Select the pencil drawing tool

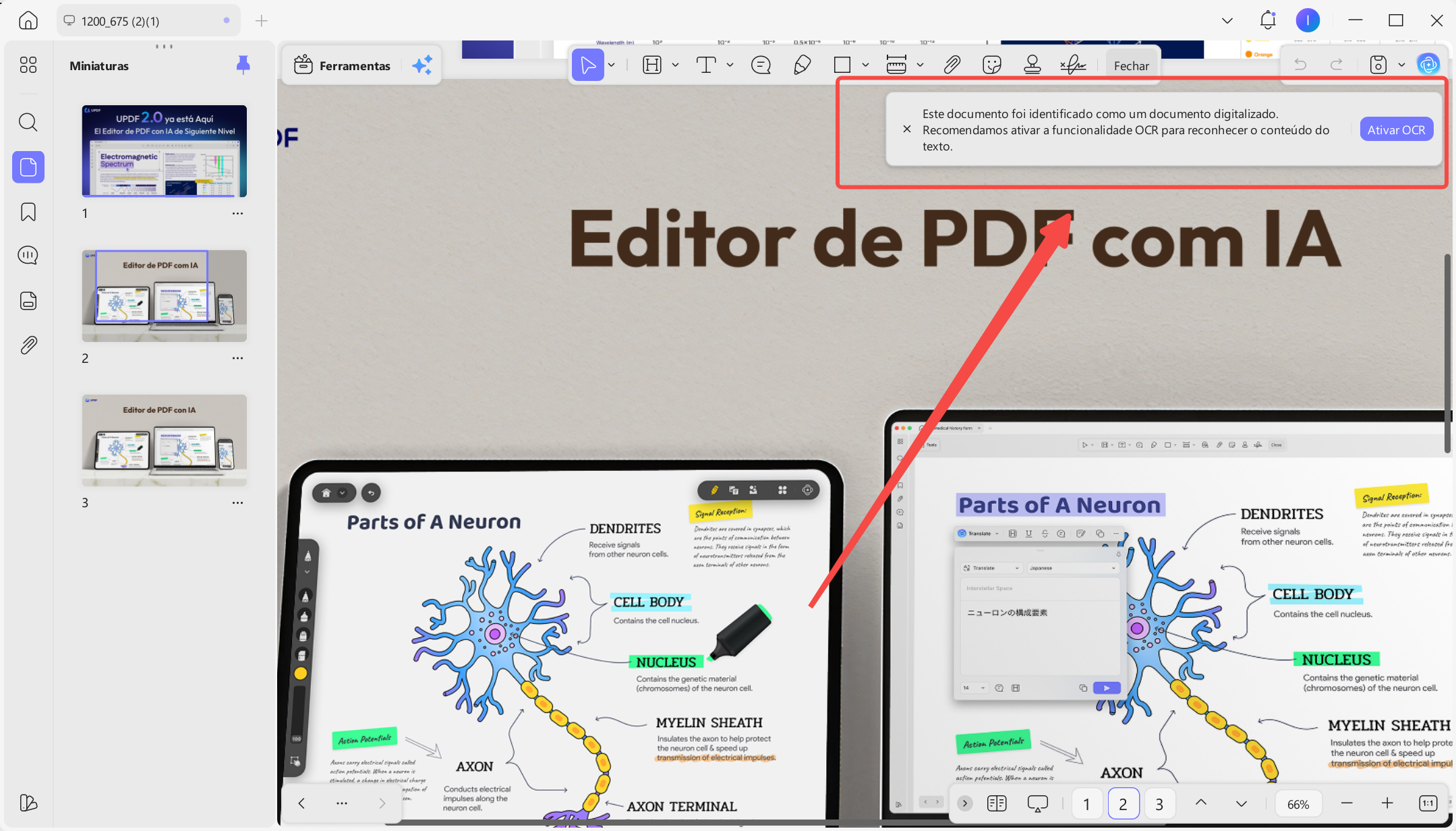[x=802, y=65]
